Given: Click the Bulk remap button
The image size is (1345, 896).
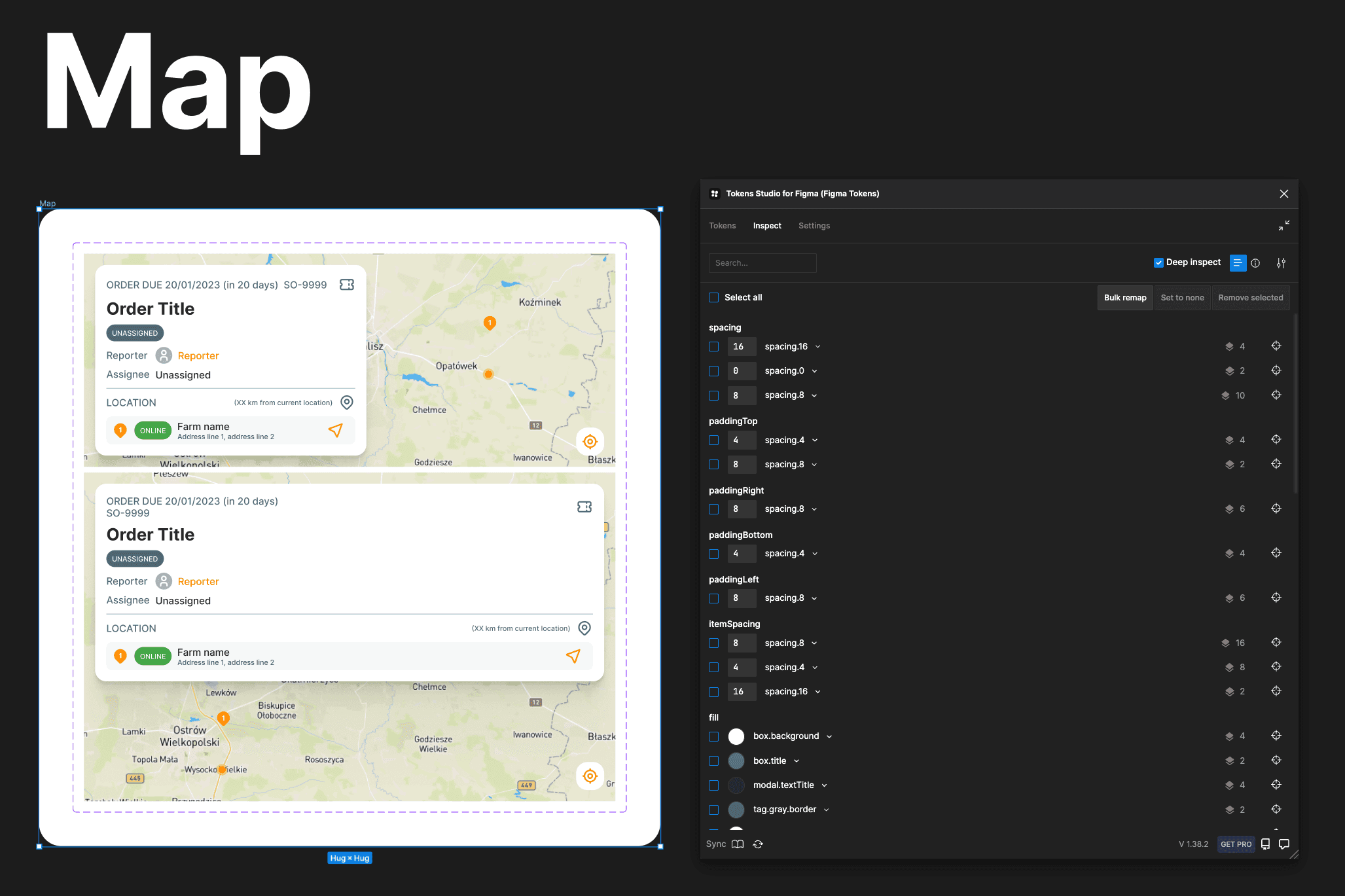Looking at the screenshot, I should tap(1124, 298).
